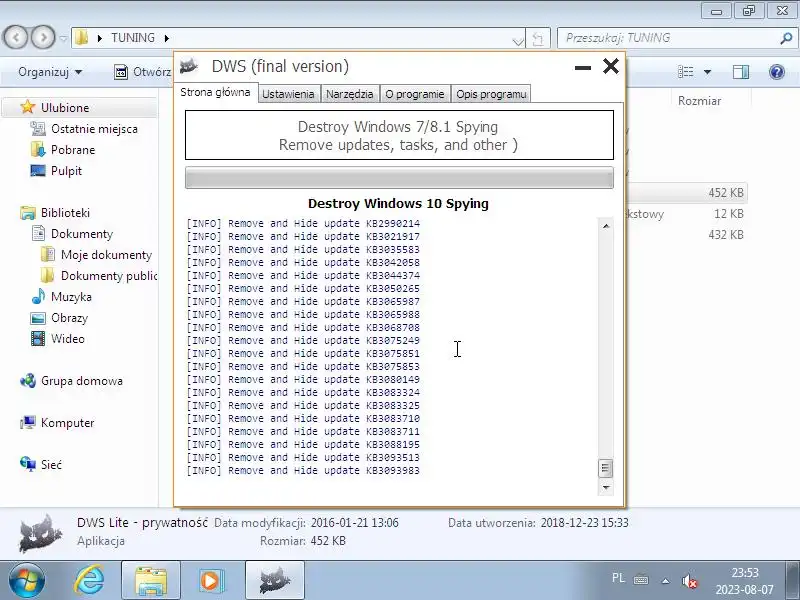Image resolution: width=800 pixels, height=600 pixels.
Task: Click the PL language indicator
Action: pos(618,578)
